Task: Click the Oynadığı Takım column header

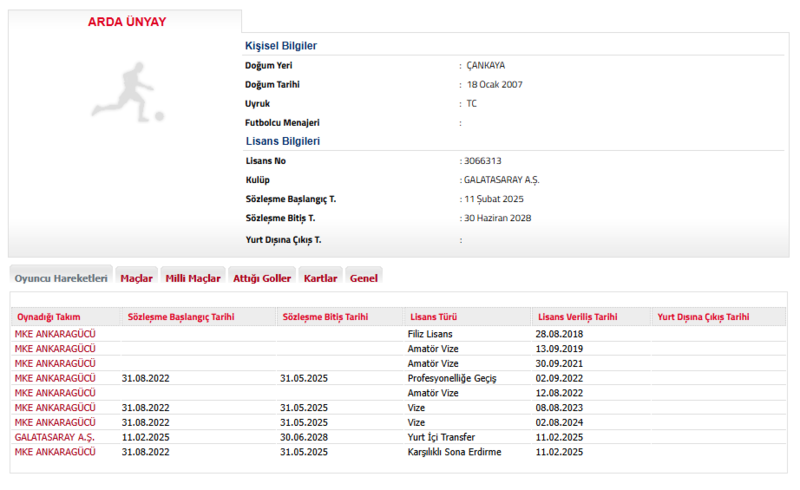Action: (x=48, y=316)
